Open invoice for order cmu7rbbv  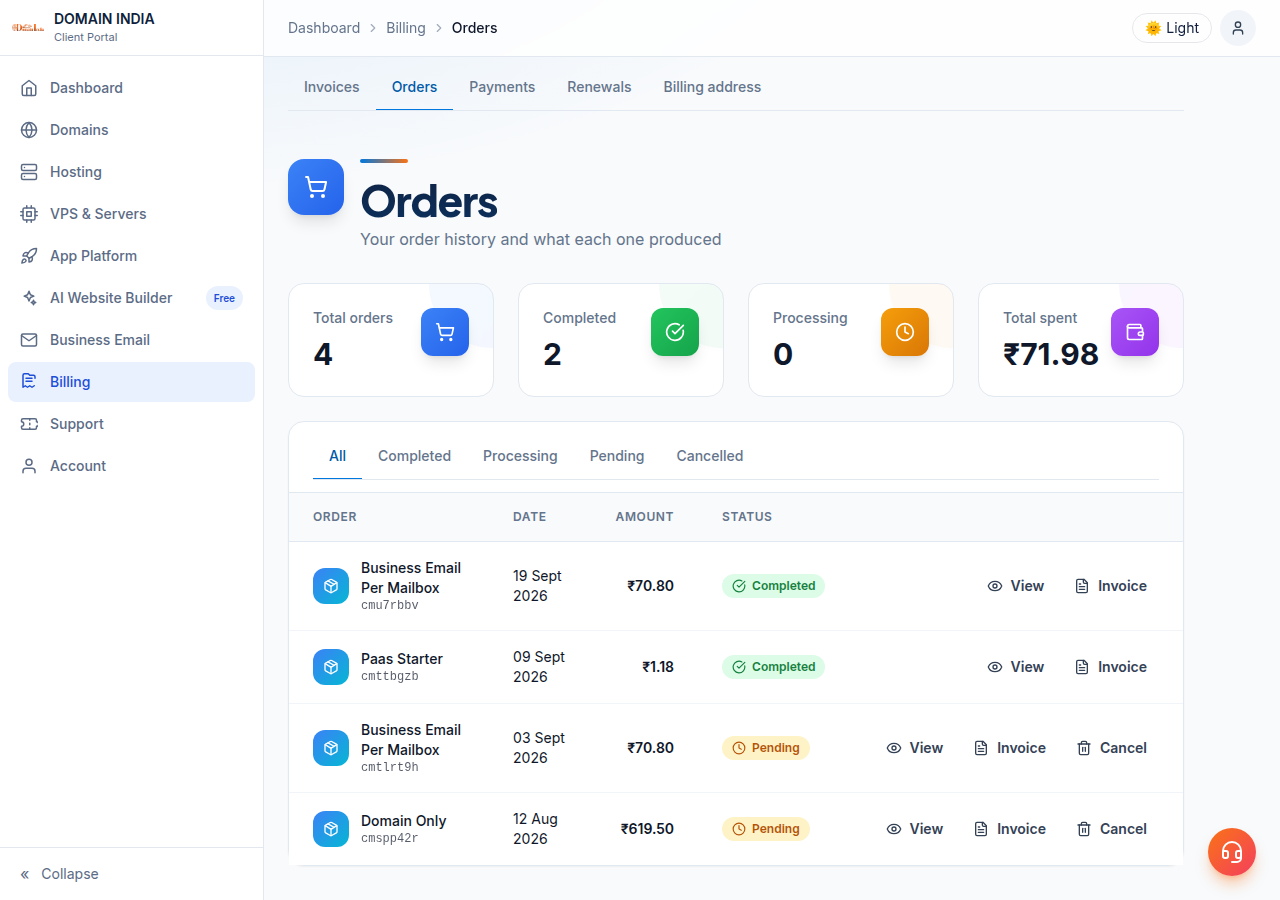pyautogui.click(x=1110, y=586)
